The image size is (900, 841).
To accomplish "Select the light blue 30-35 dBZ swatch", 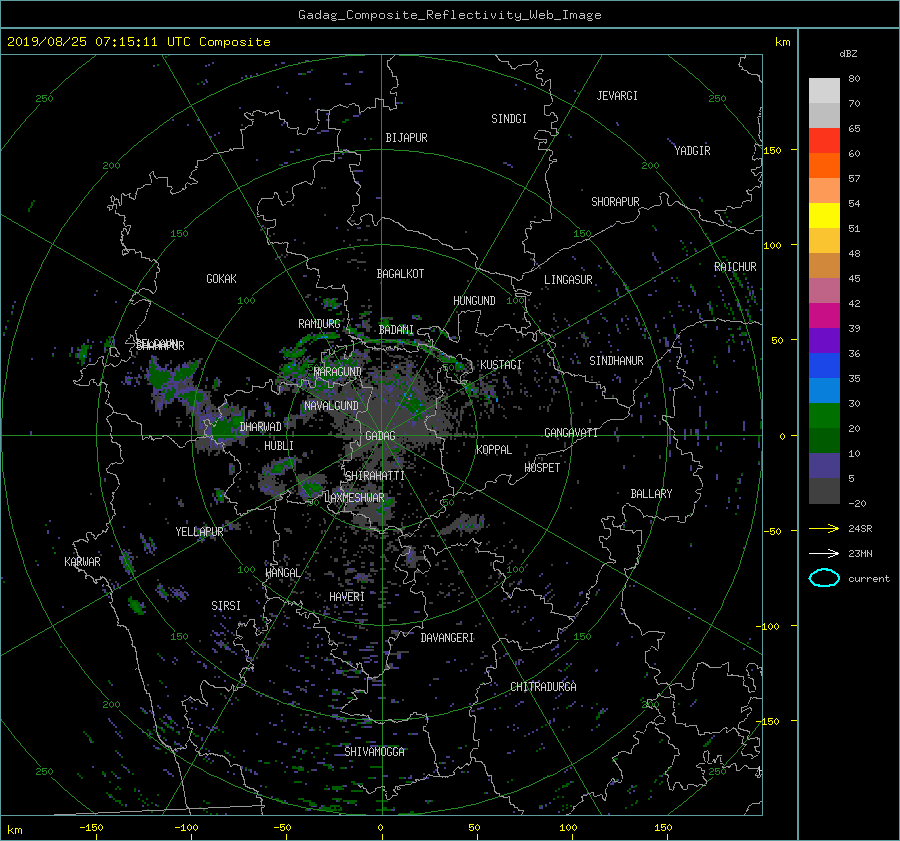I will click(824, 391).
